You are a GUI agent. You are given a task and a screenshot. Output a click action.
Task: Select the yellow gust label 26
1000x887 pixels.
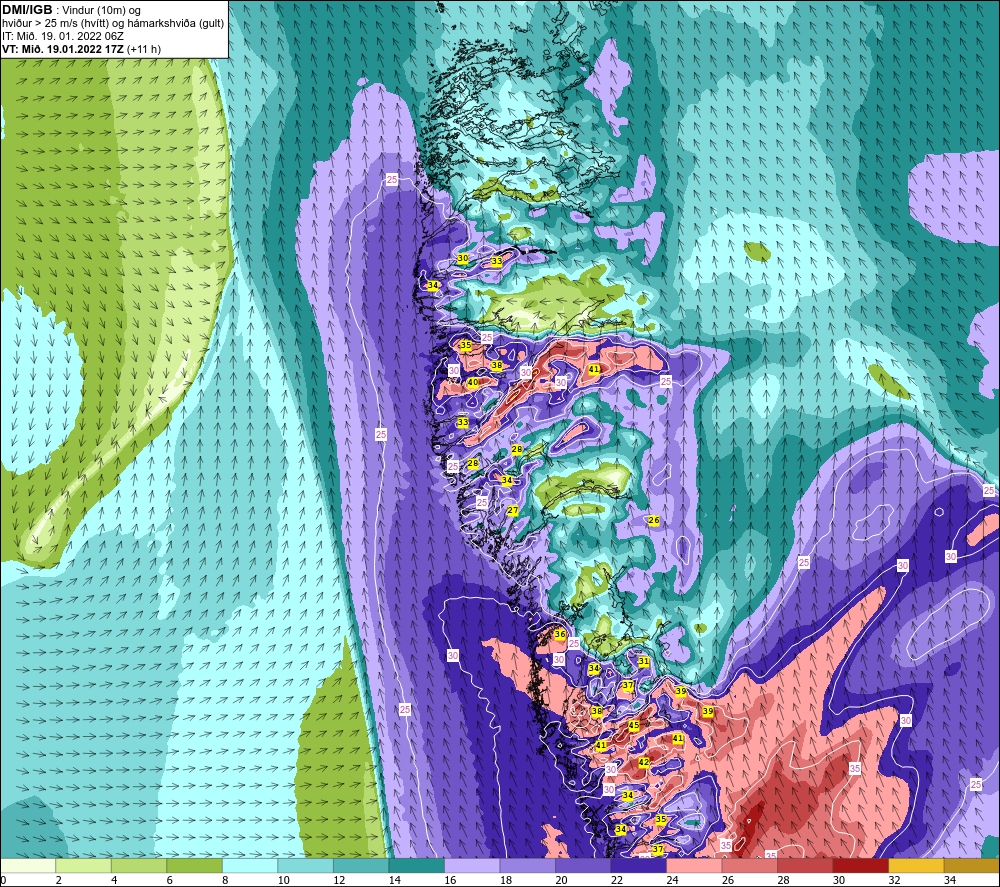pyautogui.click(x=654, y=520)
